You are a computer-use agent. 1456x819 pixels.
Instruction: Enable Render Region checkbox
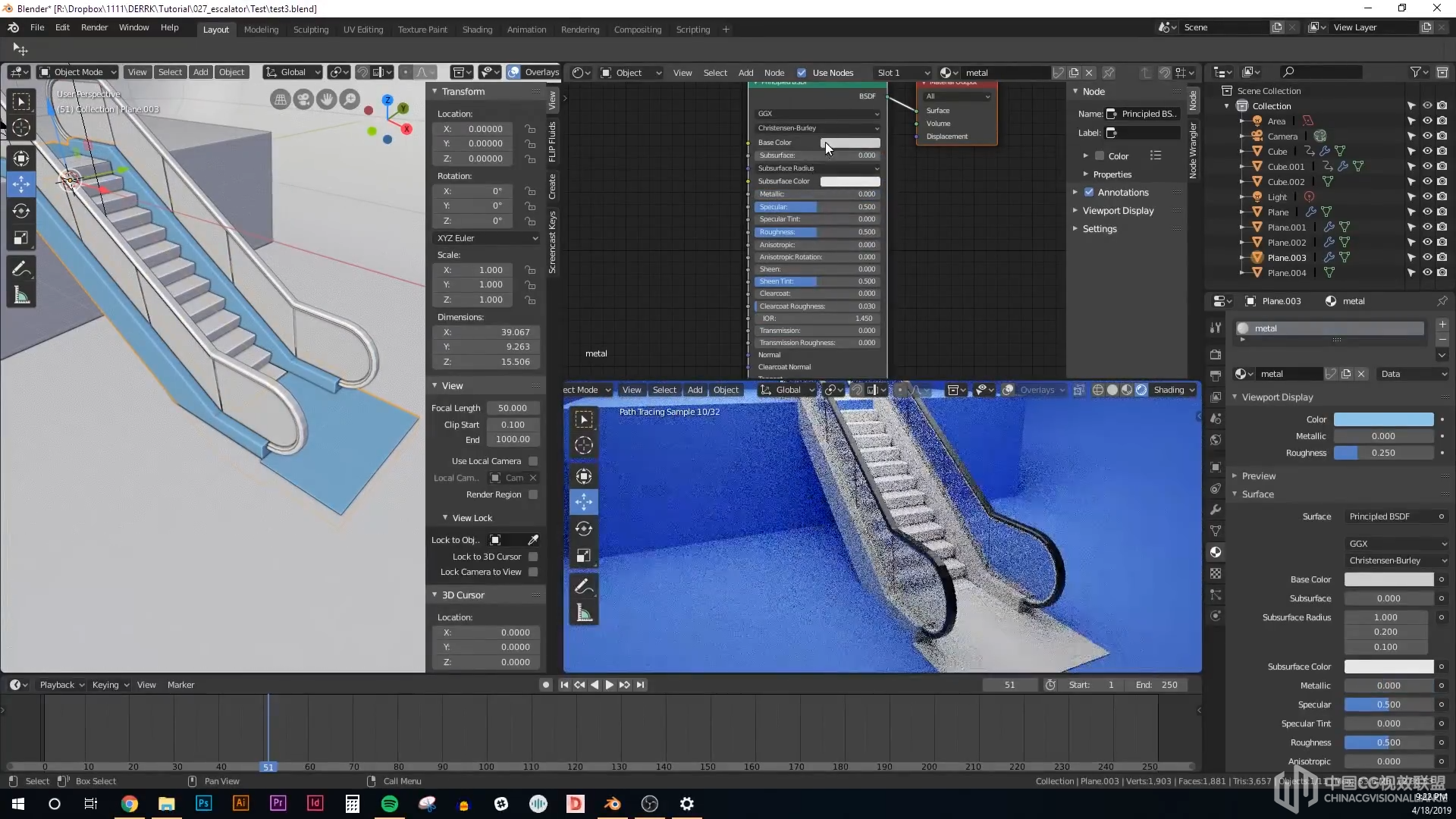pos(533,494)
